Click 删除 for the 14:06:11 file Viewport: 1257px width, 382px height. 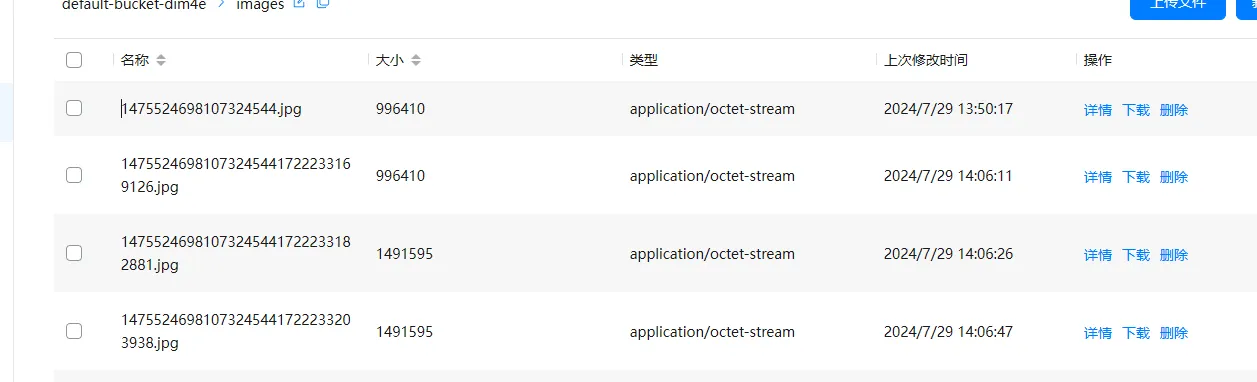[1174, 177]
